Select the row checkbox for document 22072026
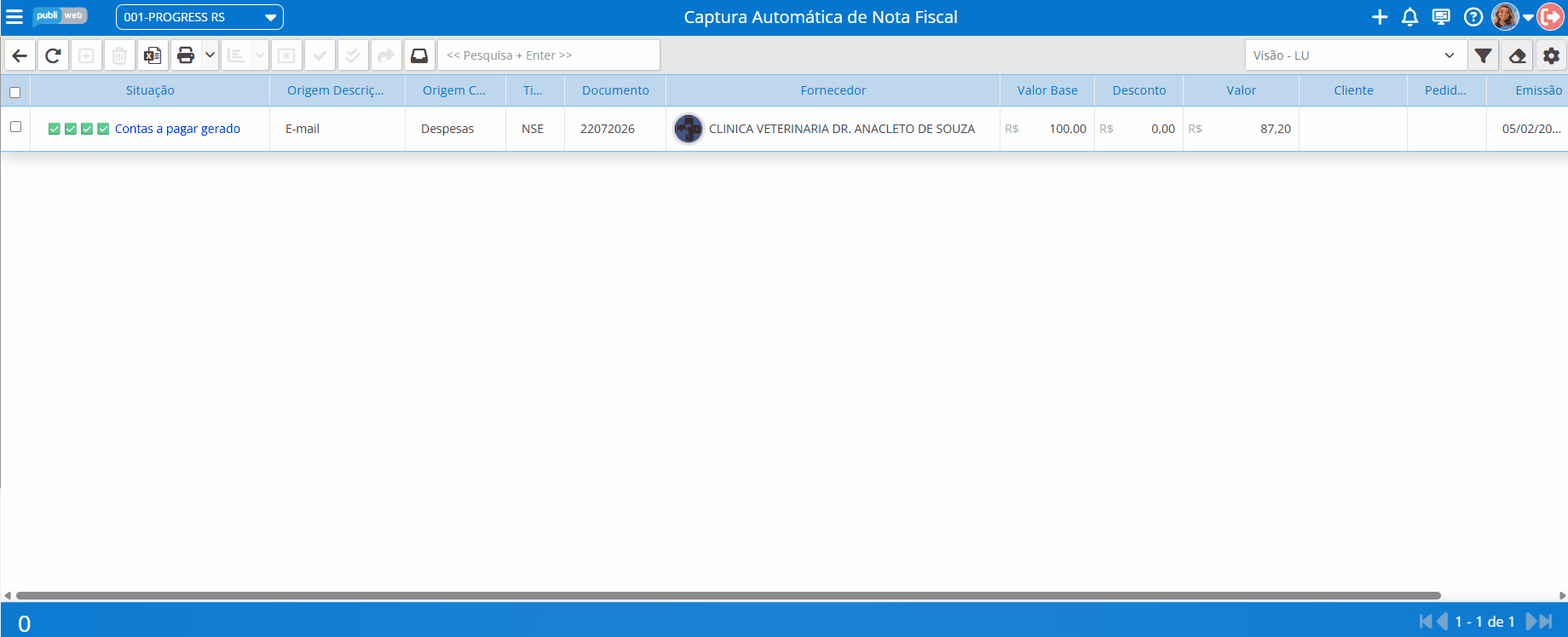The height and width of the screenshot is (637, 1568). 15,127
